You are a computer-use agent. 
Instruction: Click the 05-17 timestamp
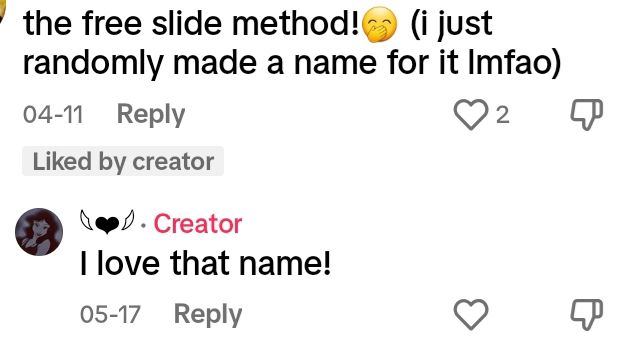[x=110, y=315]
